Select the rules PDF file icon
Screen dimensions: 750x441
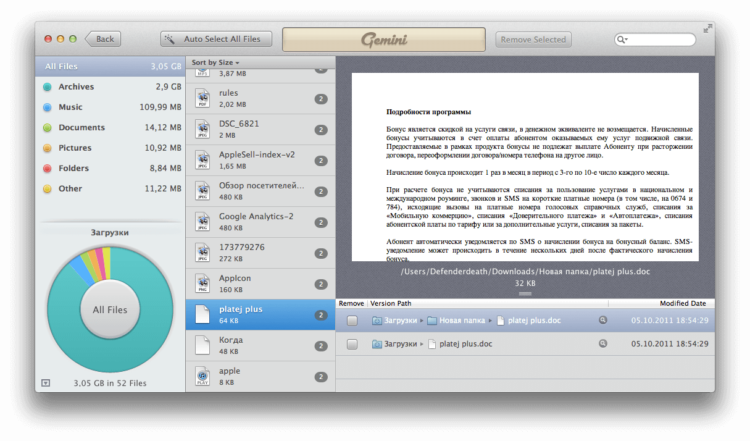tap(203, 99)
